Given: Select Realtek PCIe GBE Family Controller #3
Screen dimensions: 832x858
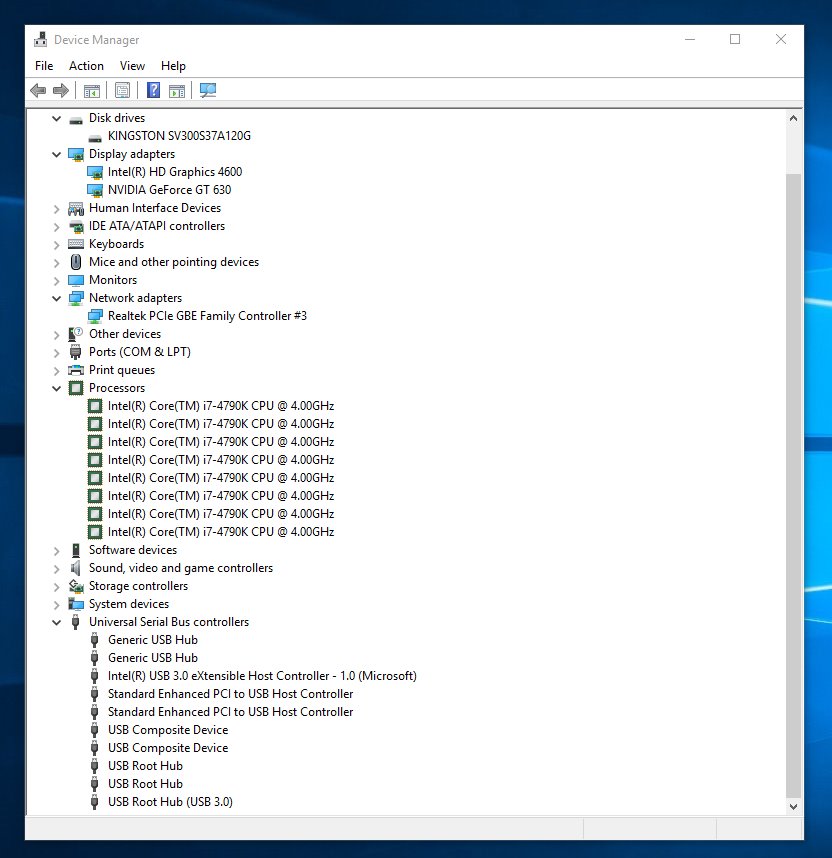Looking at the screenshot, I should coord(207,316).
